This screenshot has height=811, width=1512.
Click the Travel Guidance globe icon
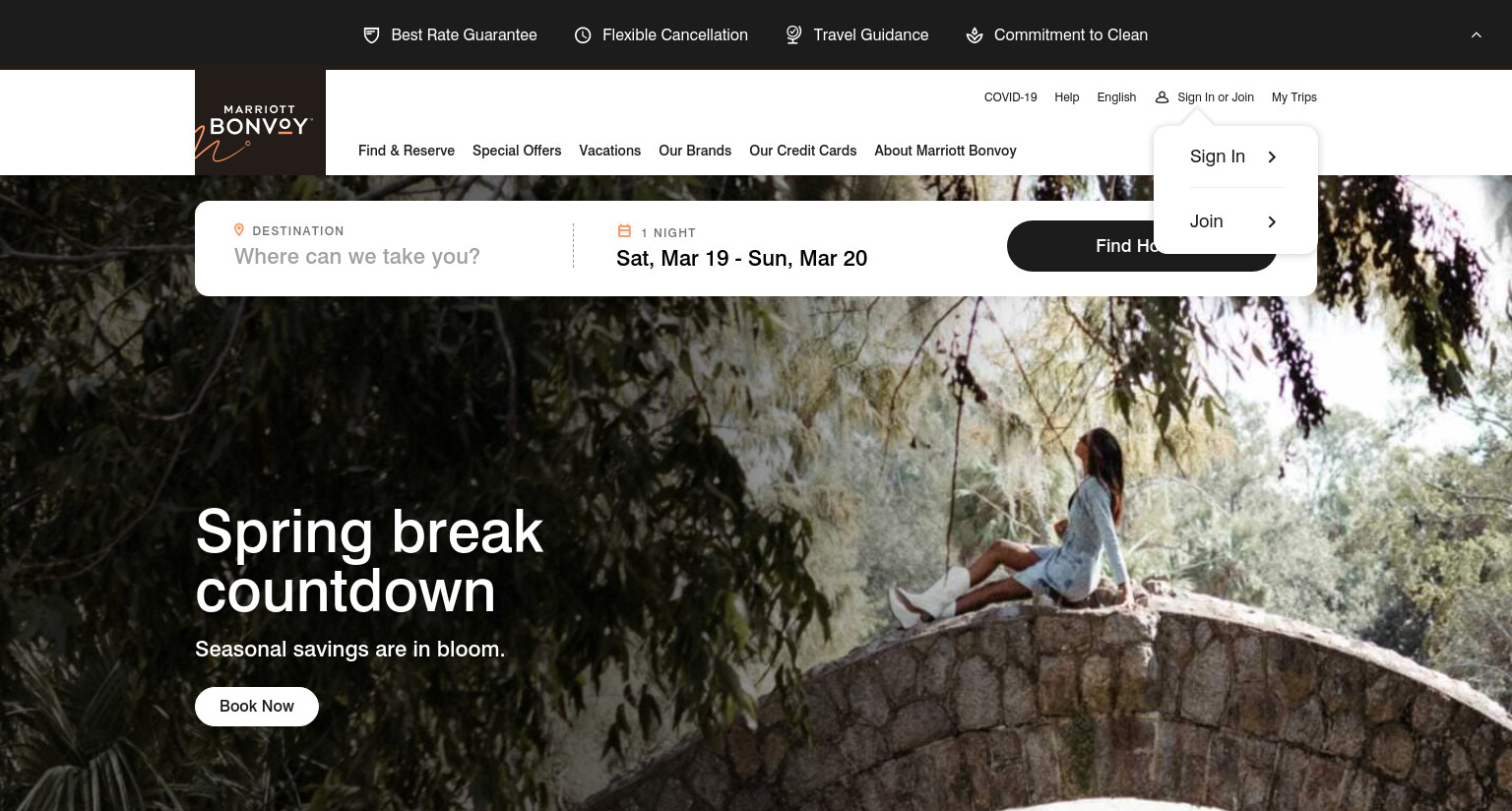[x=793, y=34]
